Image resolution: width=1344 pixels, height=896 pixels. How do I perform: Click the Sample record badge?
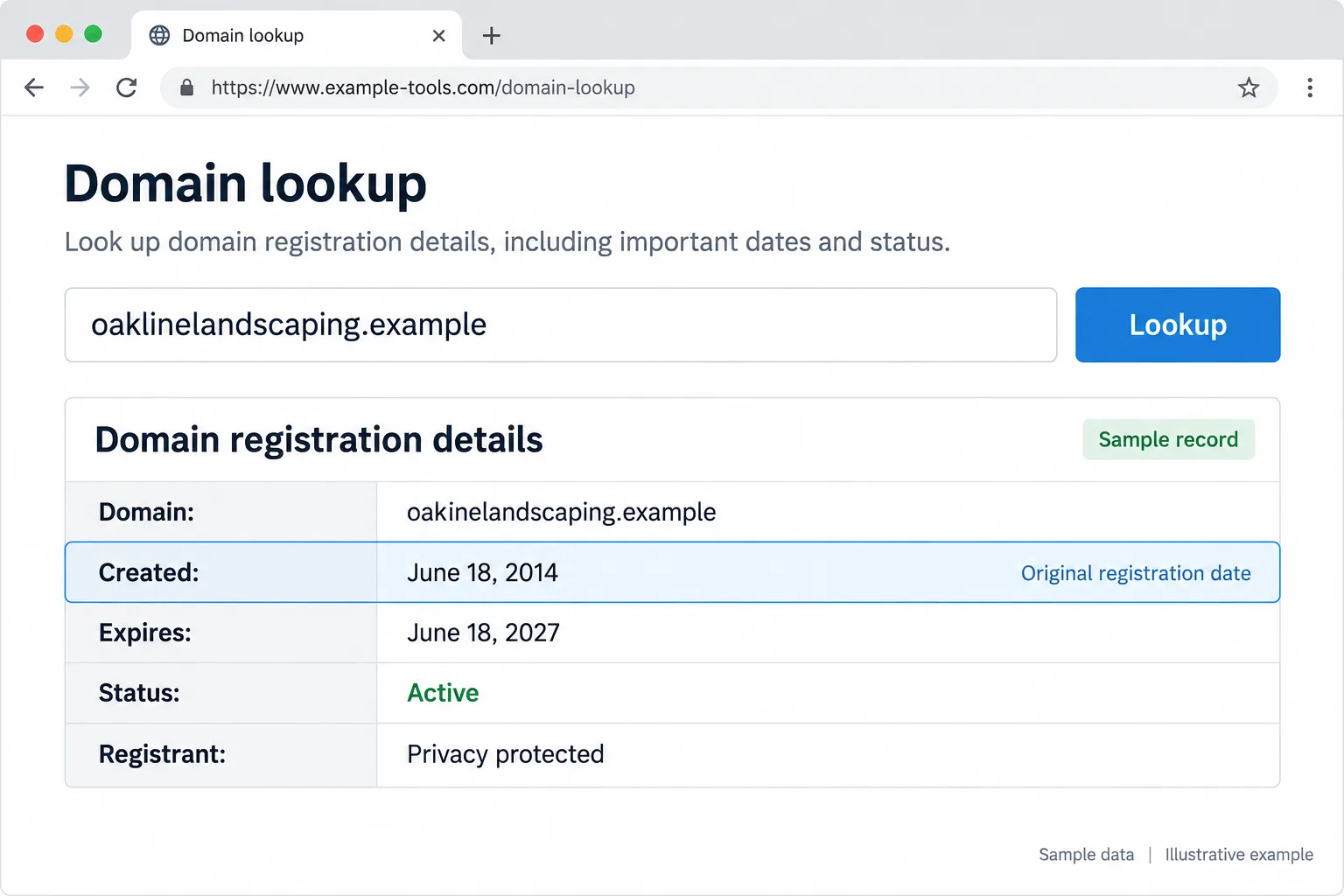click(1169, 439)
